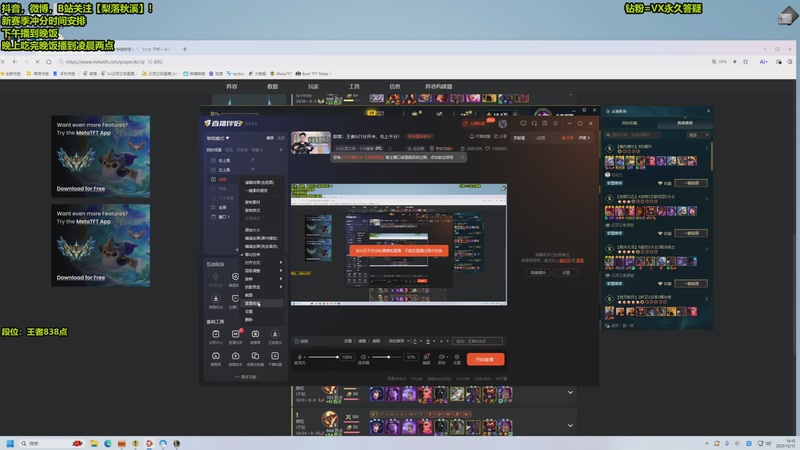
Task: Close the 云顶阵容 overlay panel
Action: (708, 111)
